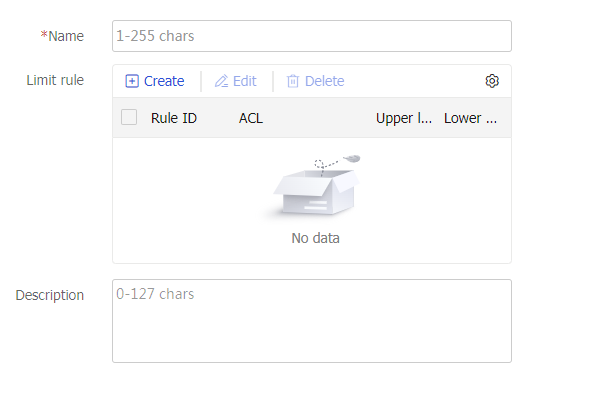This screenshot has height=402, width=601.
Task: Click the plus icon beside Create
Action: tap(132, 81)
